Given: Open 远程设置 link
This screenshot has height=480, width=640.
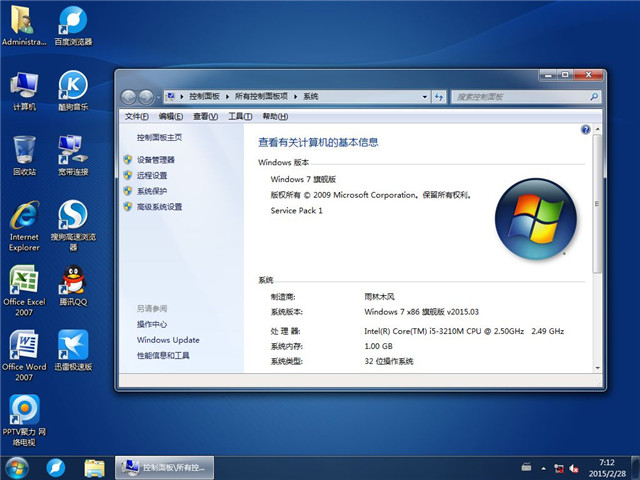Looking at the screenshot, I should tap(152, 176).
